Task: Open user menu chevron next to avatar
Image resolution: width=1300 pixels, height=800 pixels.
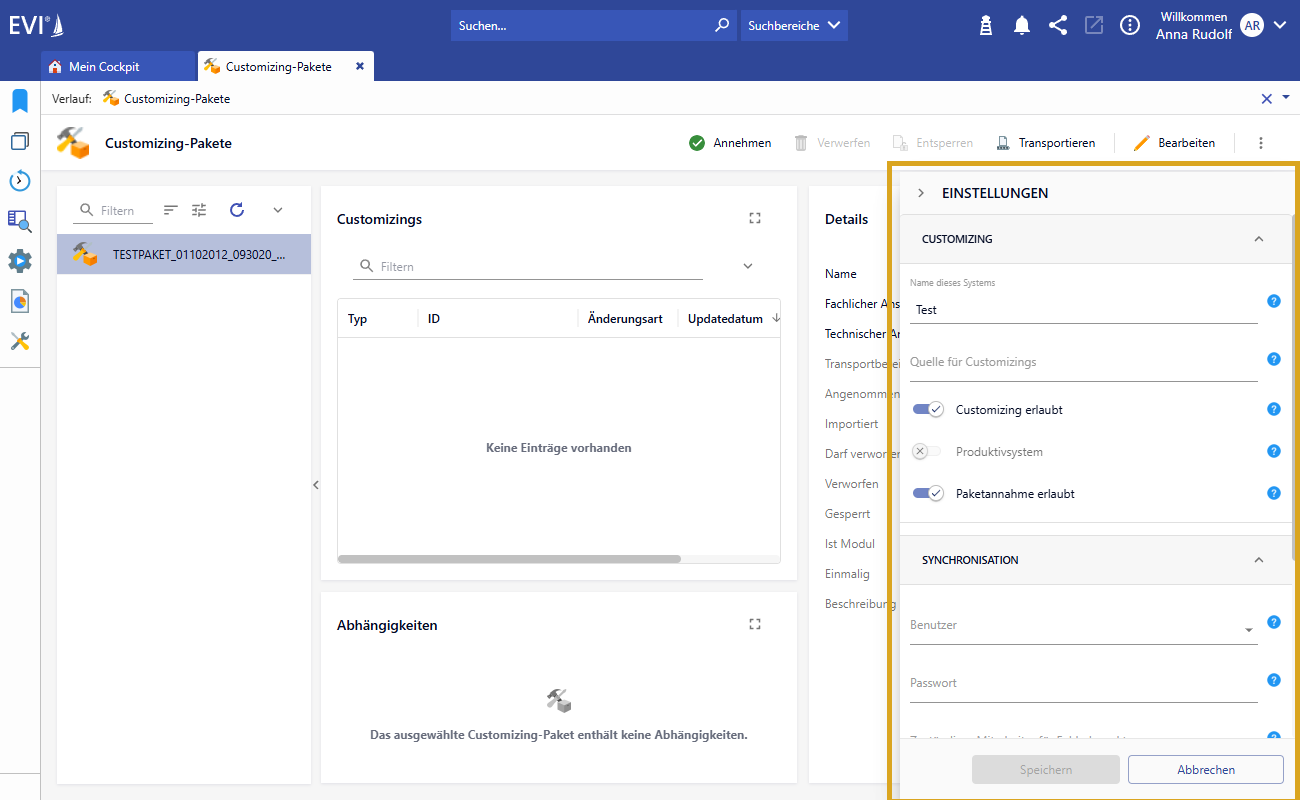Action: pos(1280,26)
